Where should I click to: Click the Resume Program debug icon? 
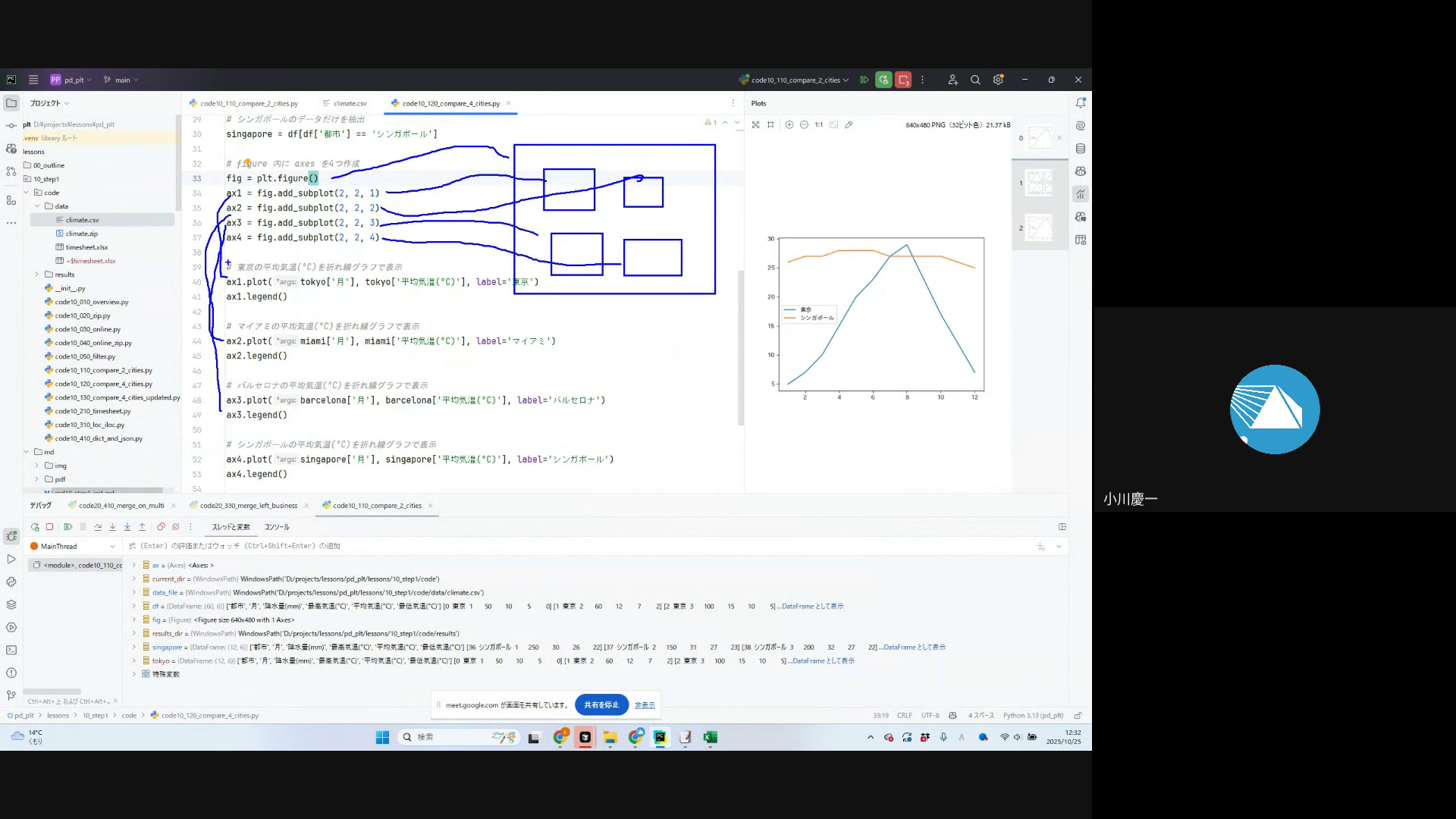tap(67, 527)
